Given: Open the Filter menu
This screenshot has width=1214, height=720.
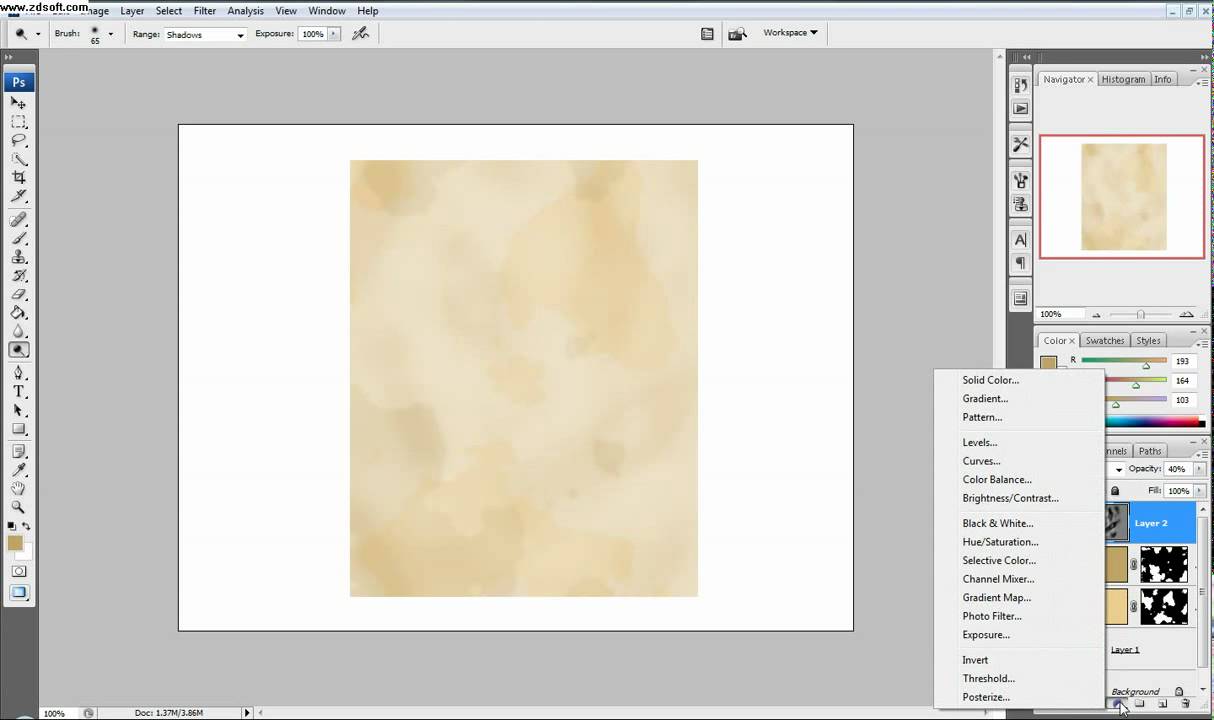Looking at the screenshot, I should pos(205,11).
